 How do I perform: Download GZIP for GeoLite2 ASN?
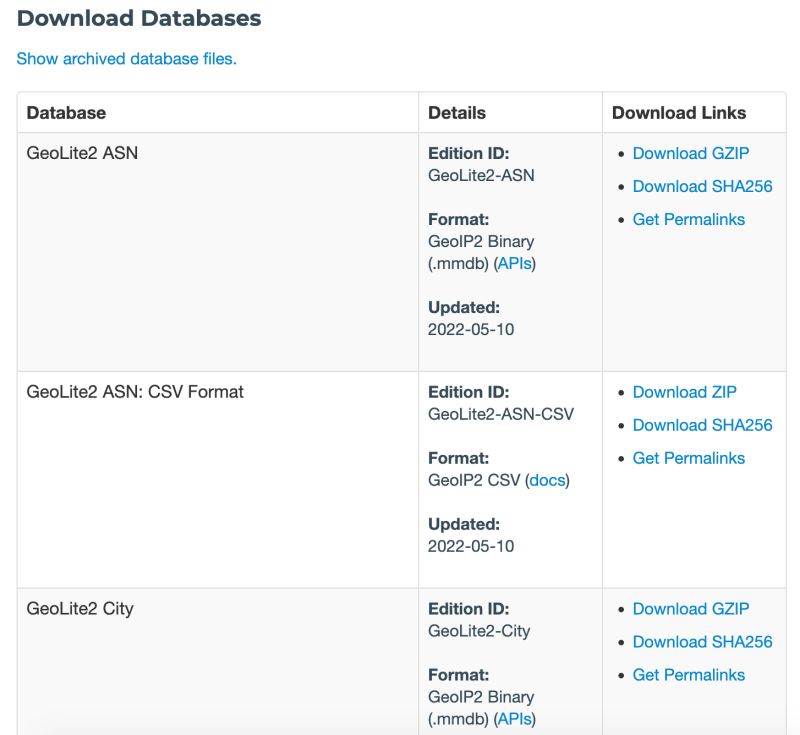pyautogui.click(x=689, y=153)
